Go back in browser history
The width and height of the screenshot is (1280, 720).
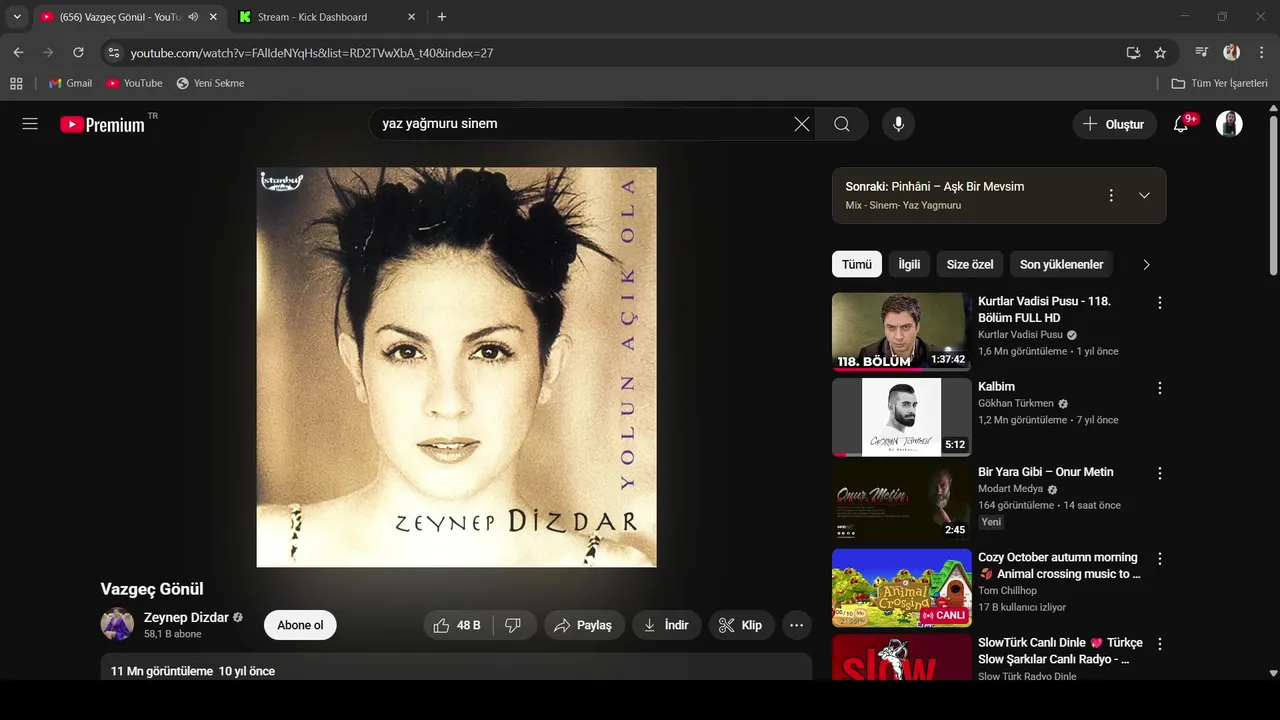point(18,52)
